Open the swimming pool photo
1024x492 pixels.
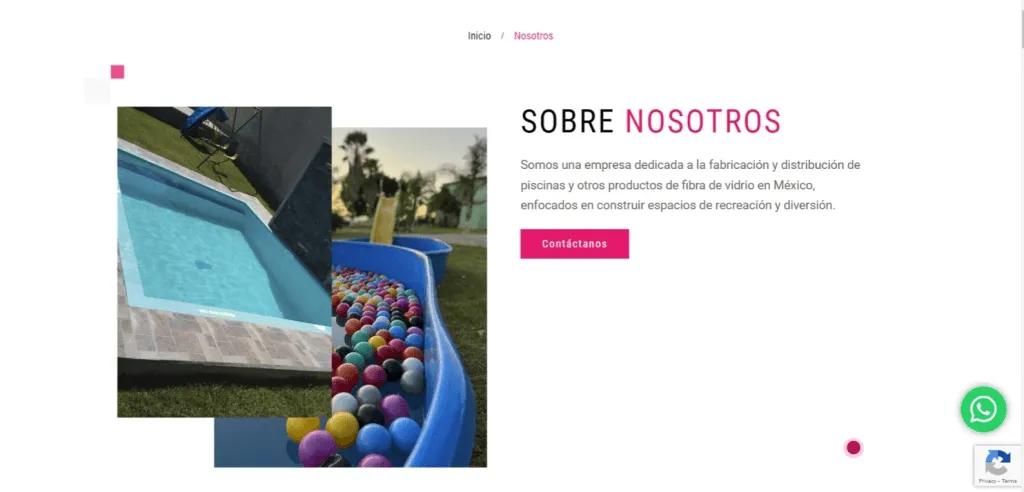coord(224,262)
